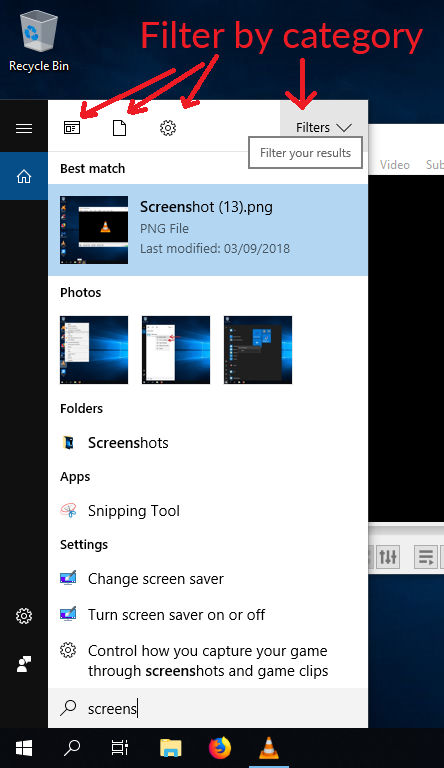The height and width of the screenshot is (768, 444).
Task: Click the Snipping Tool scissors icon
Action: coord(69,510)
